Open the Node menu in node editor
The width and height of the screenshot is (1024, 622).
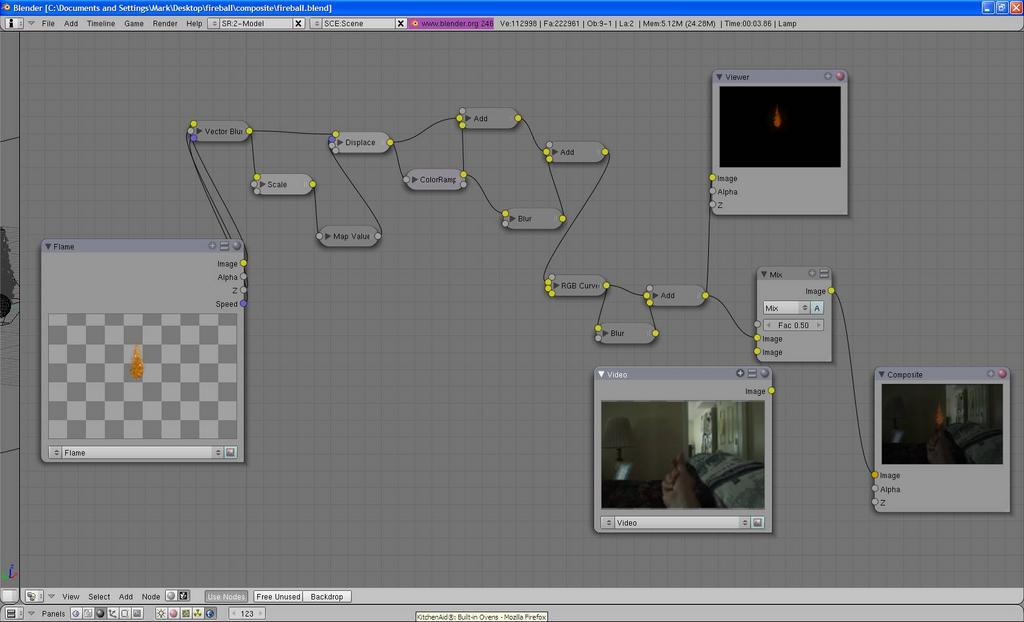coord(151,597)
